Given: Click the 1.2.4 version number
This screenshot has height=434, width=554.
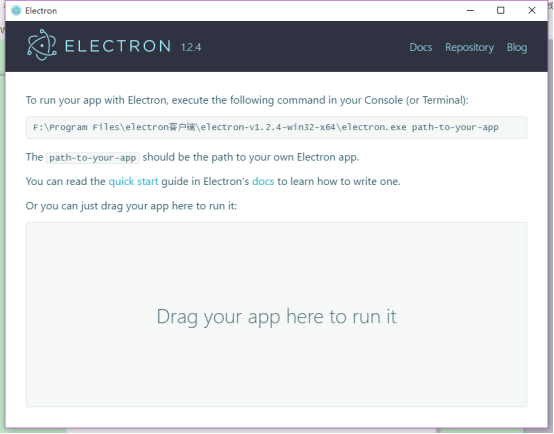Looking at the screenshot, I should [191, 47].
